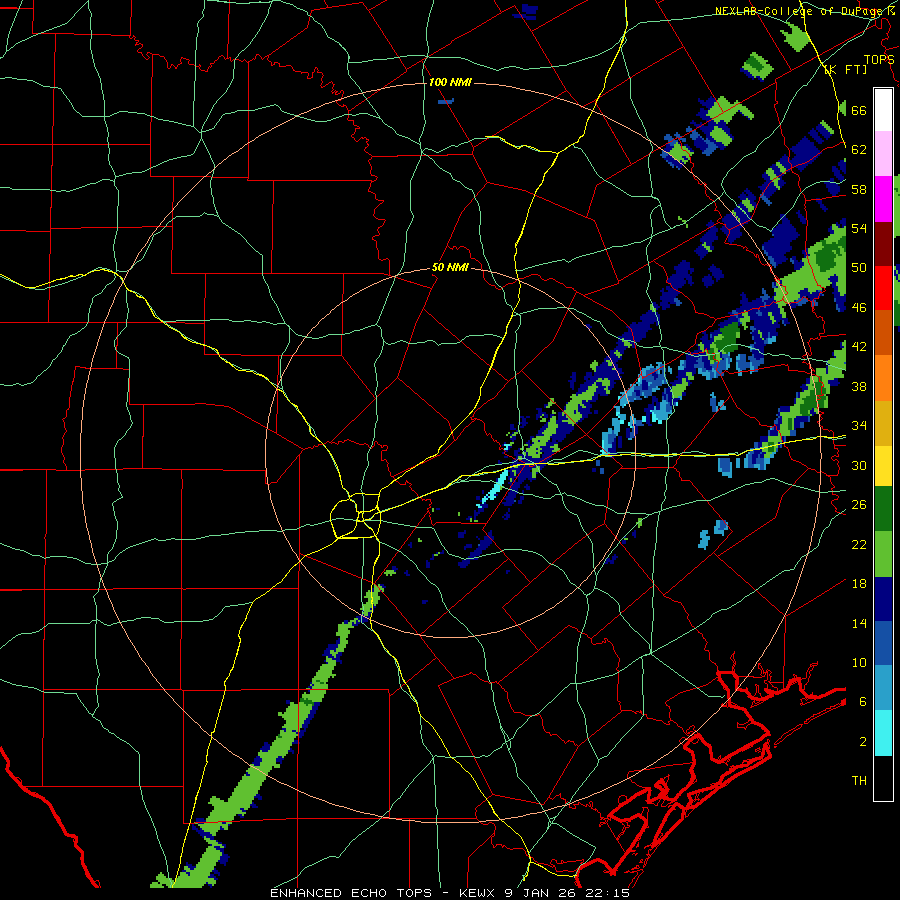Click the 38 value on the legend
This screenshot has height=900, width=900.
[859, 387]
